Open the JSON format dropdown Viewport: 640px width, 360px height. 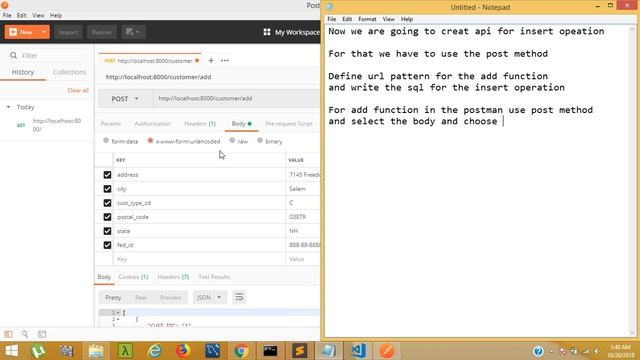[x=209, y=298]
